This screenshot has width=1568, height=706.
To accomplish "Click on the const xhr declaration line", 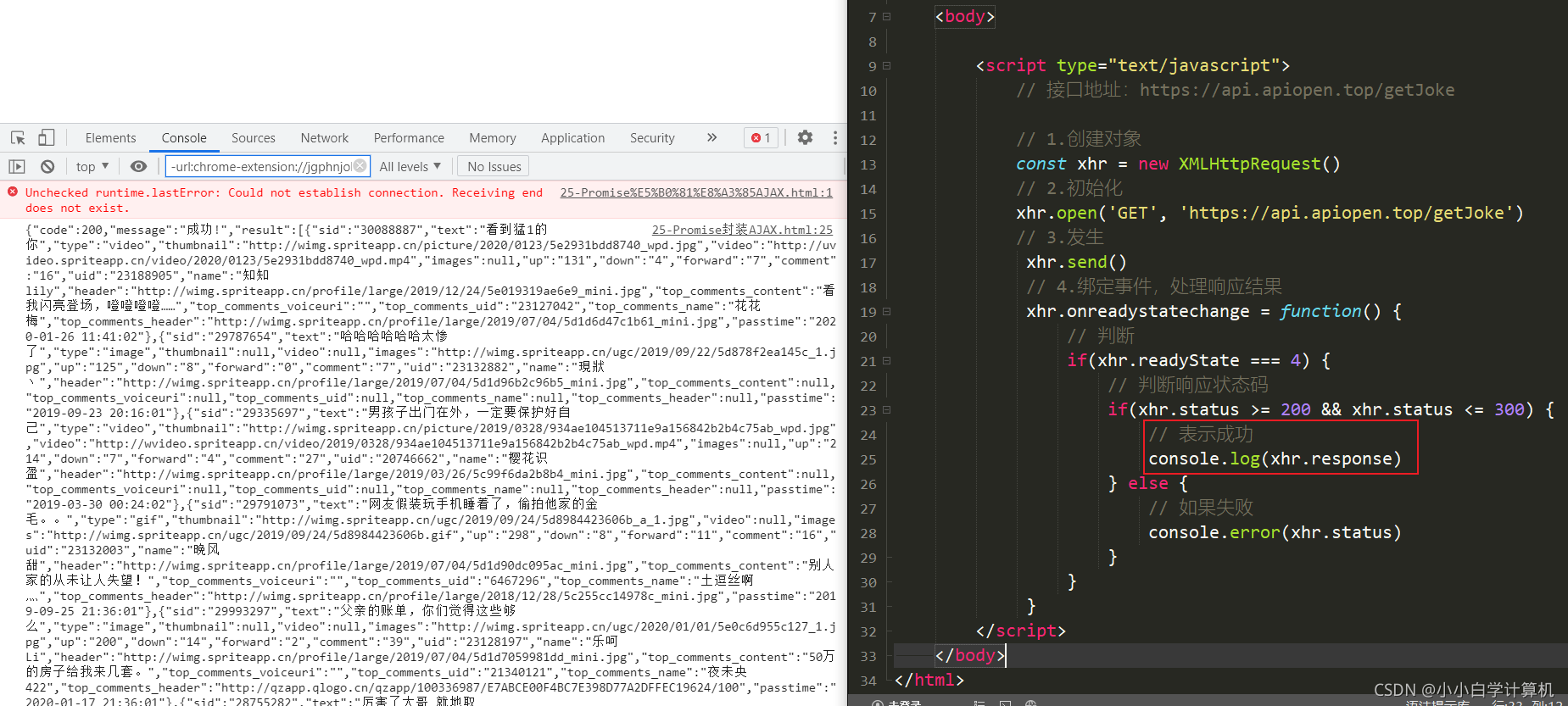I will (1178, 164).
